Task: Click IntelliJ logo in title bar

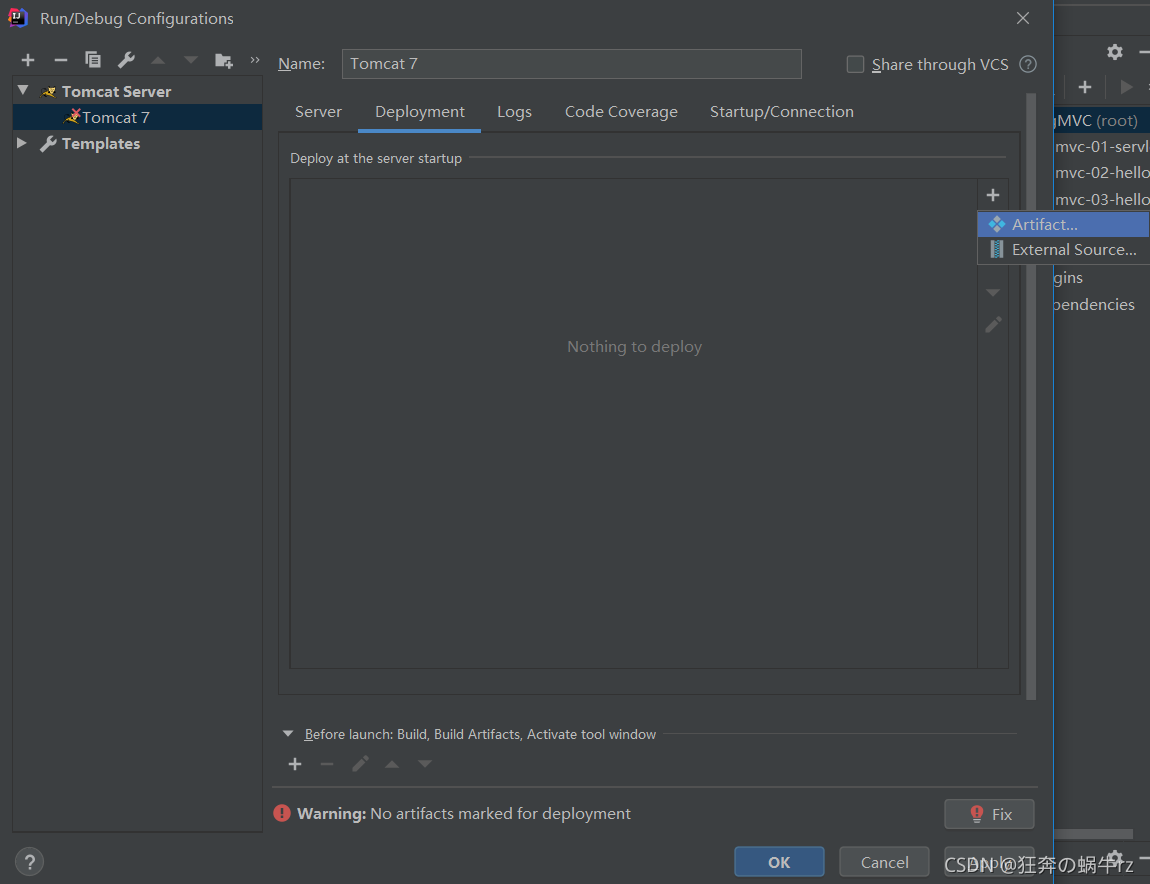Action: tap(18, 18)
